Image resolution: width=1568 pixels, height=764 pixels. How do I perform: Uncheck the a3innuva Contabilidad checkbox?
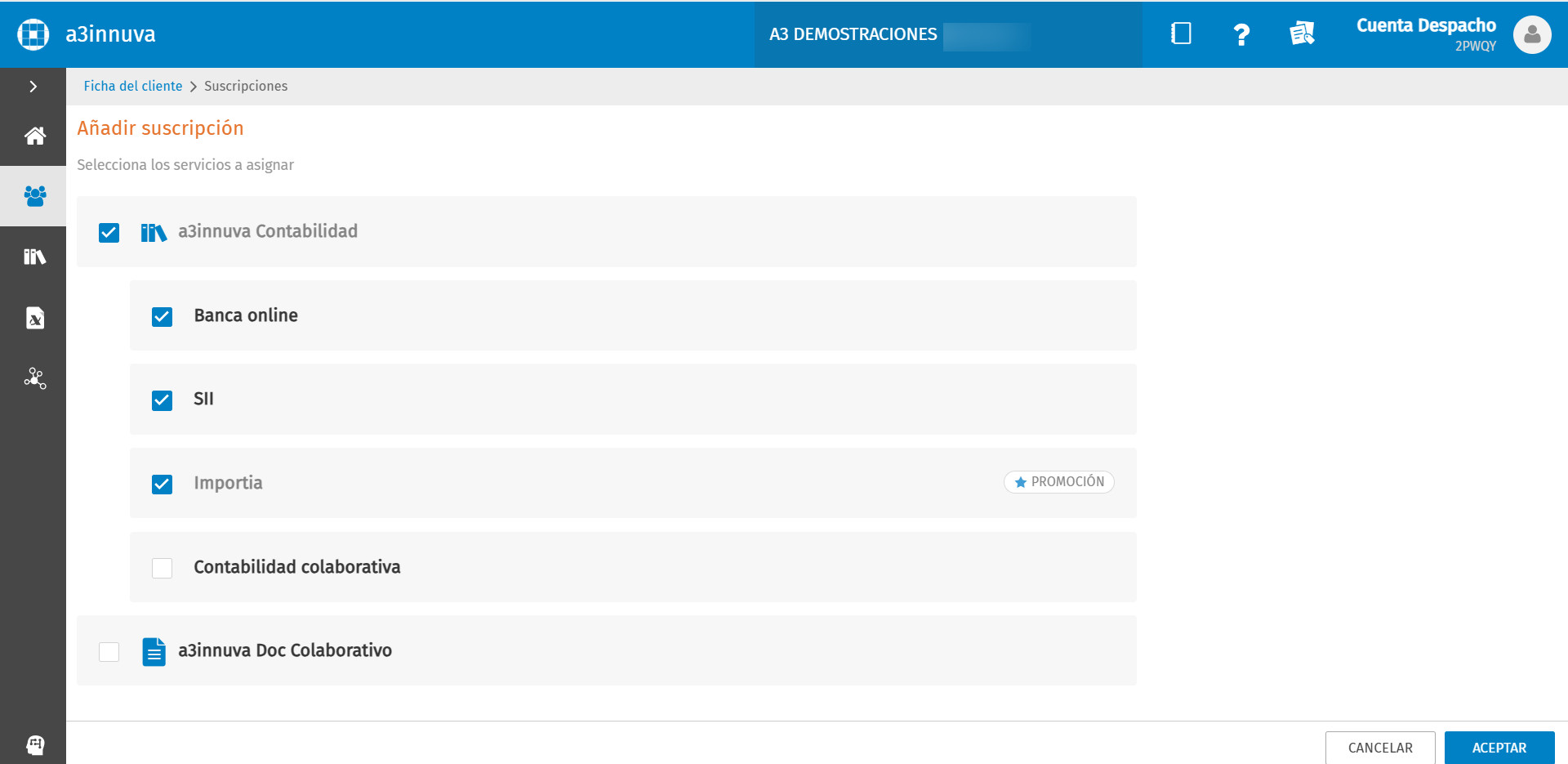click(x=109, y=233)
